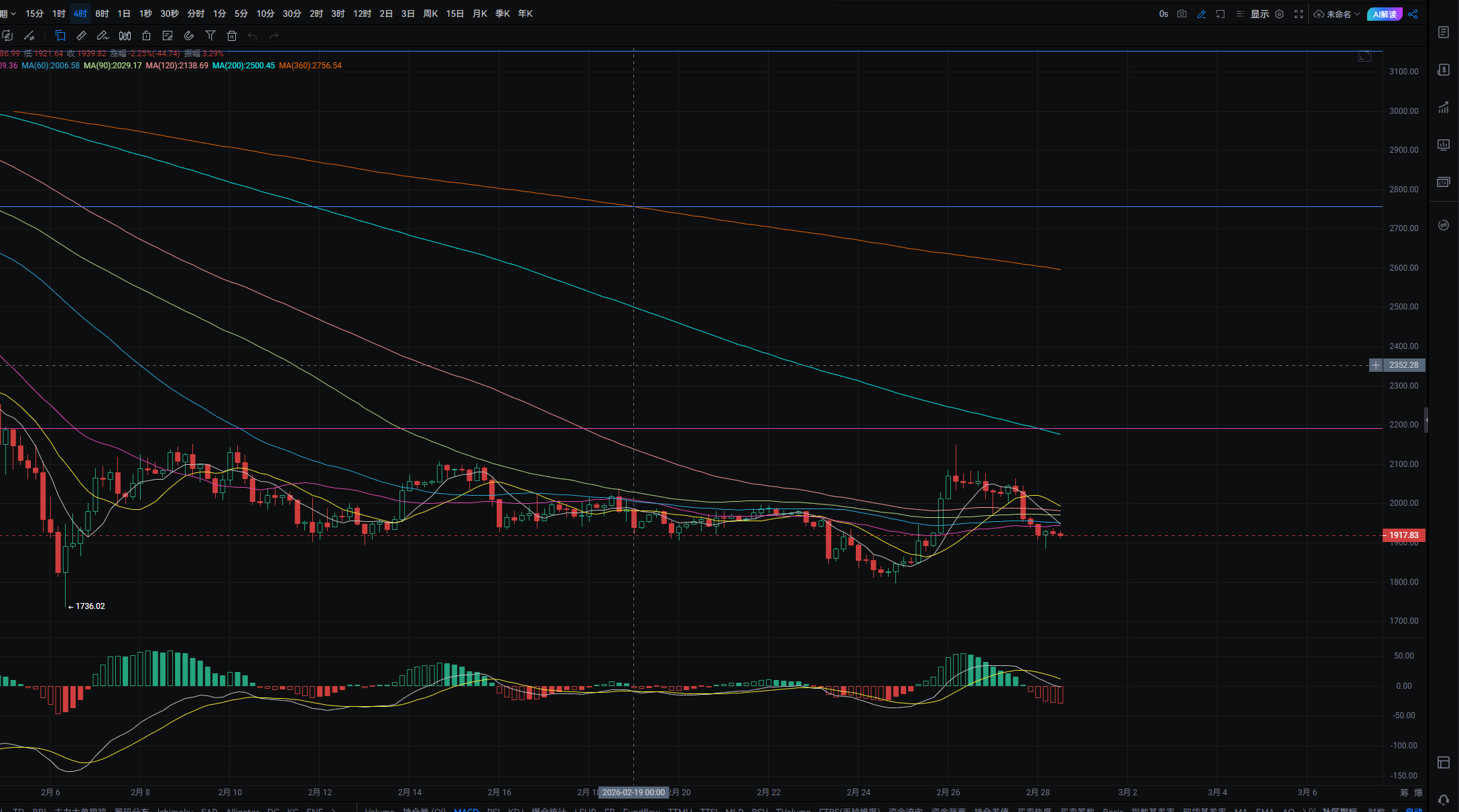This screenshot has height=812, width=1459.
Task: Click the camera screenshot icon
Action: click(x=1182, y=14)
